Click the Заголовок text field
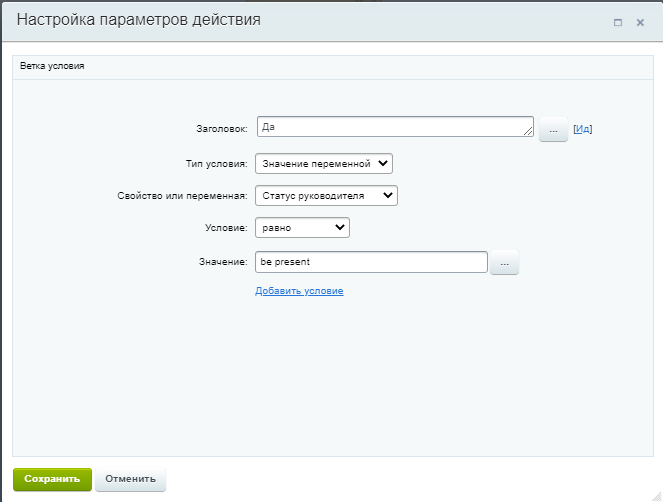Image resolution: width=663 pixels, height=502 pixels. coord(395,126)
